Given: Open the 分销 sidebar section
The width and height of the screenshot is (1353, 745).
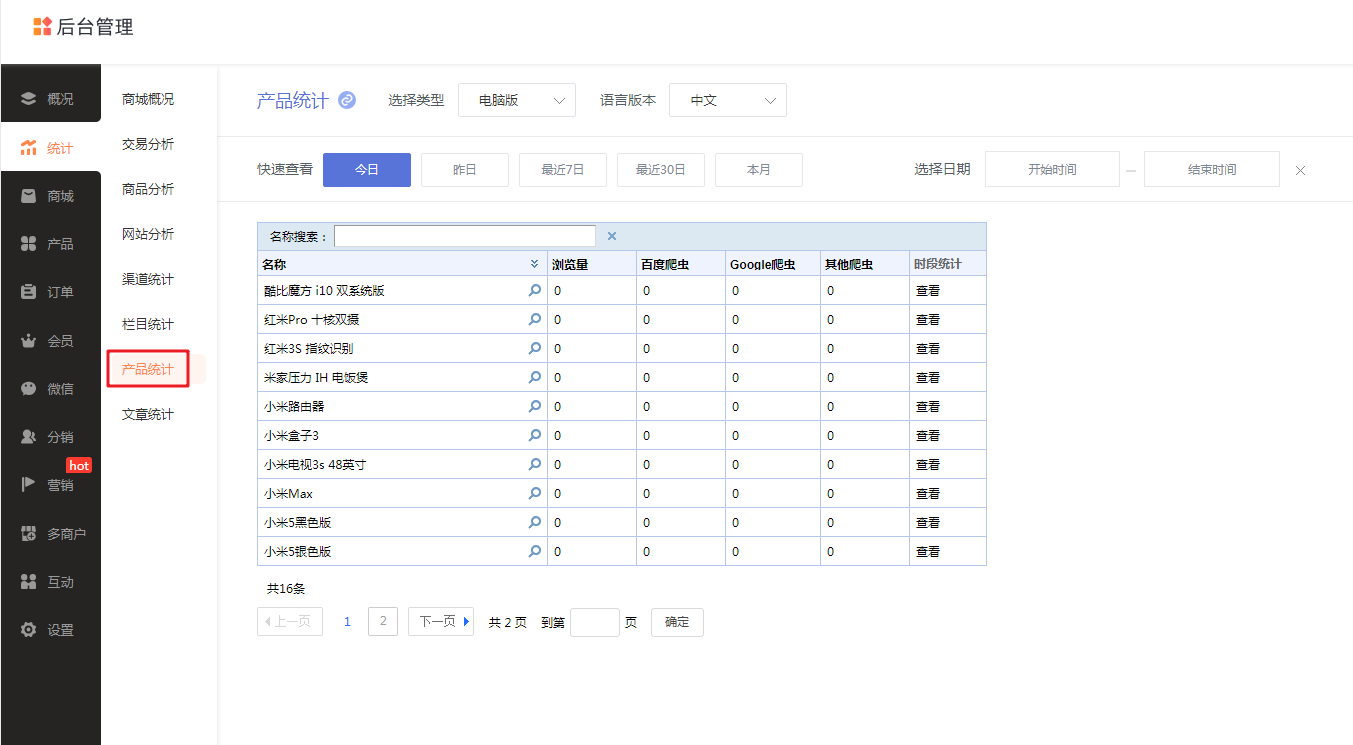Looking at the screenshot, I should pyautogui.click(x=50, y=437).
